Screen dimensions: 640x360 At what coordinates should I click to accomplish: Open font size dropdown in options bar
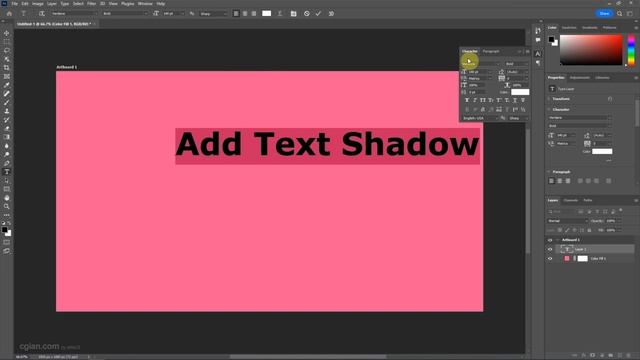coord(173,13)
